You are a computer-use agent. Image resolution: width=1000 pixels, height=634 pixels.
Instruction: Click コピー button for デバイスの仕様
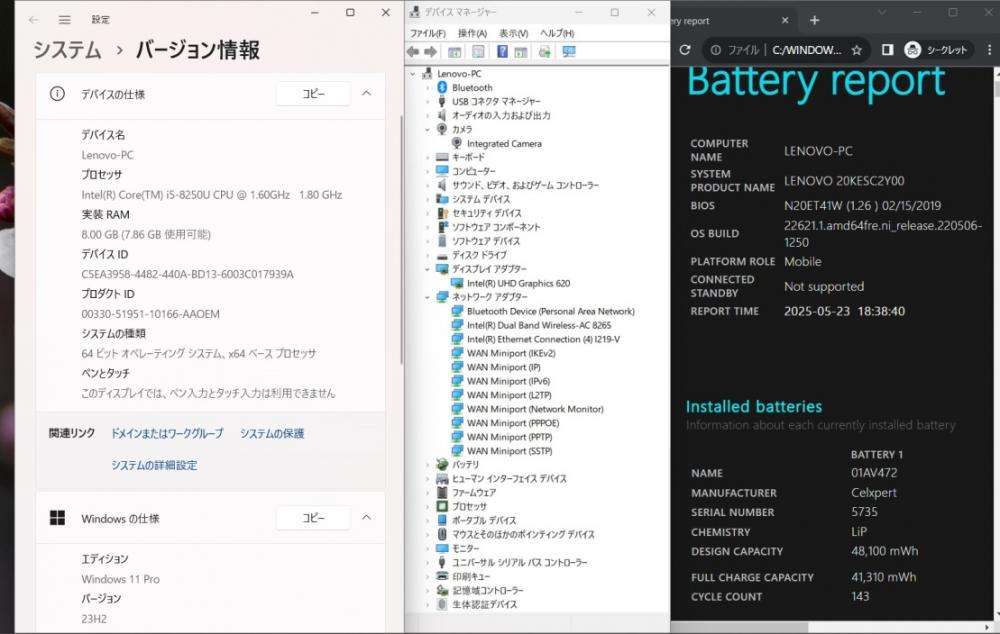coord(313,94)
